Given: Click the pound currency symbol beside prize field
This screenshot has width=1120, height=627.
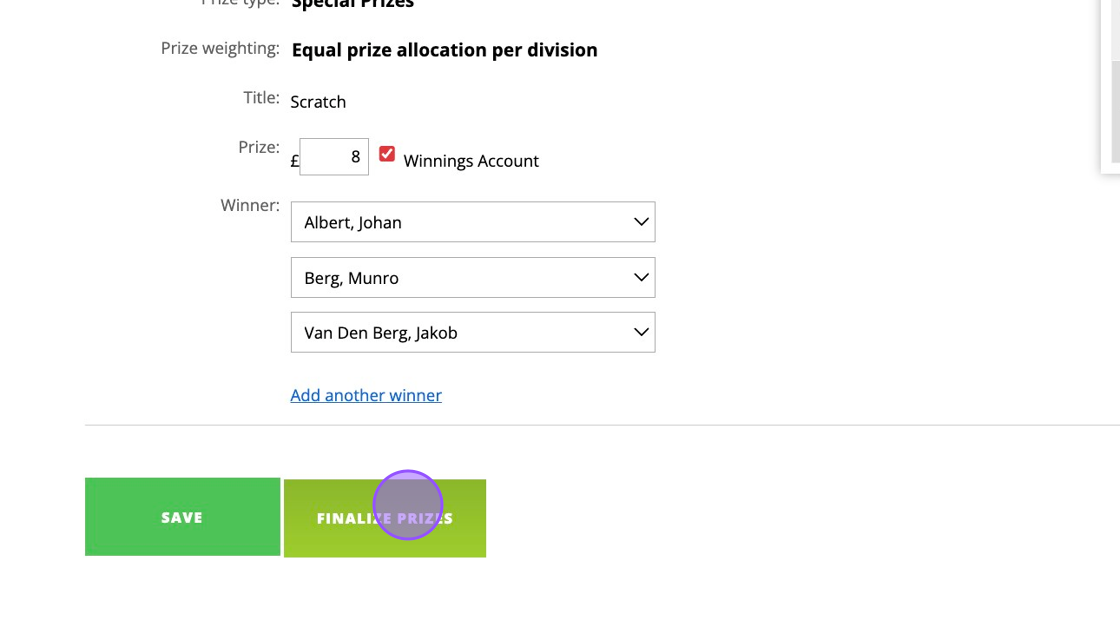Looking at the screenshot, I should [x=294, y=161].
